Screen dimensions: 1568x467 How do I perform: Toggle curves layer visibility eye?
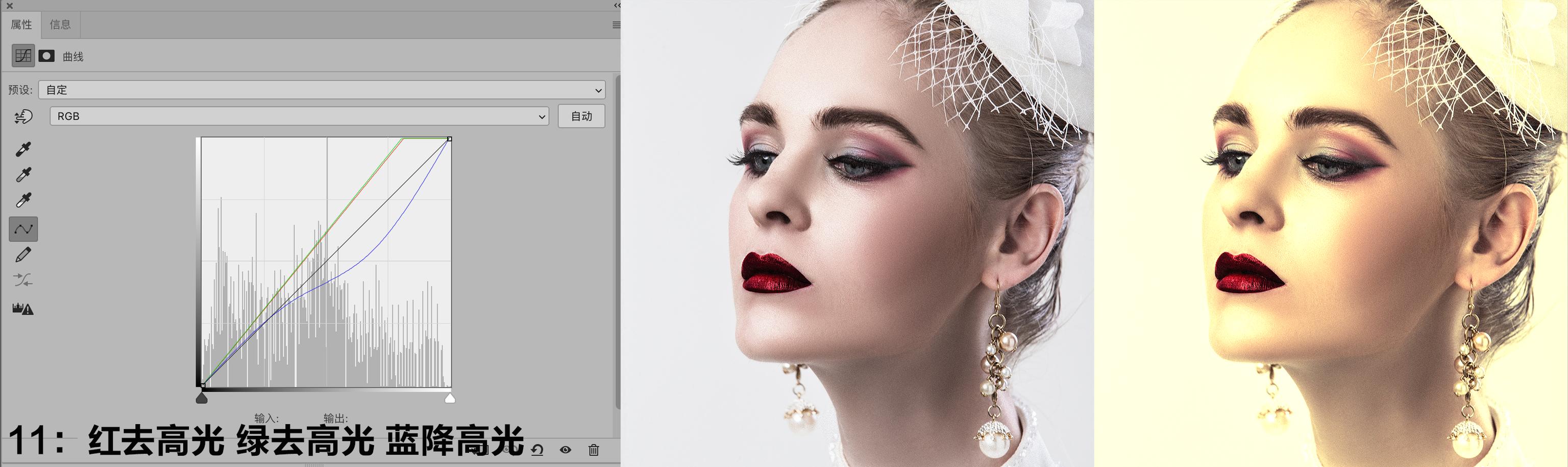(x=566, y=450)
